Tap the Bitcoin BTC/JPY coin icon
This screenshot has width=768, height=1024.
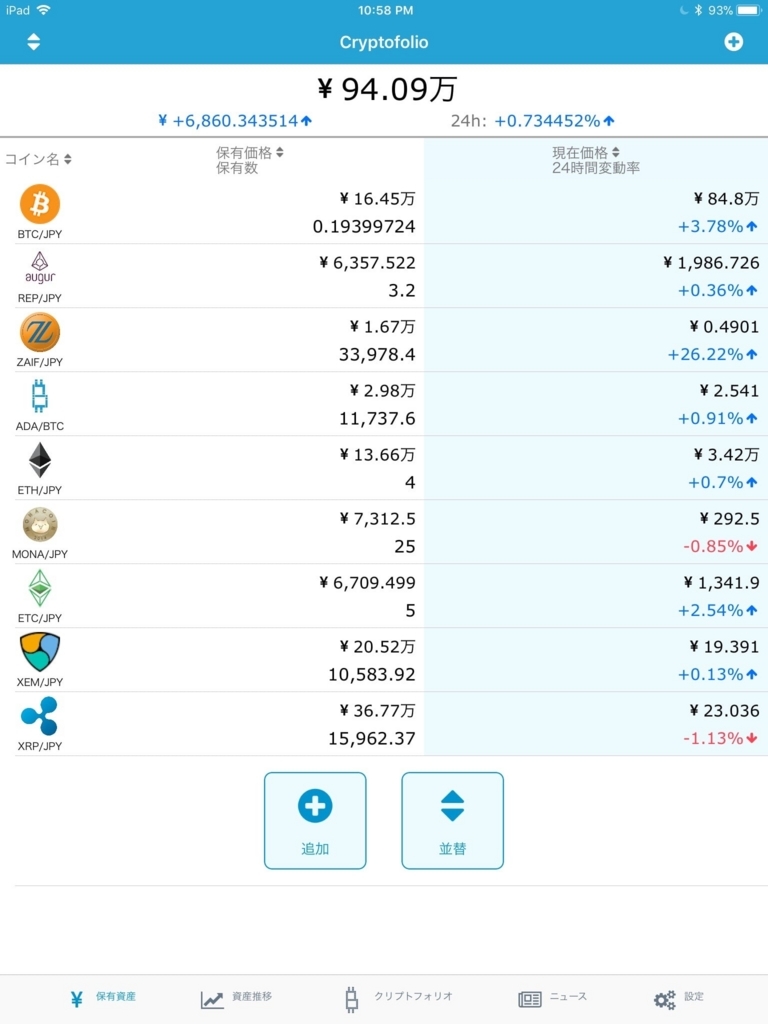coord(40,204)
